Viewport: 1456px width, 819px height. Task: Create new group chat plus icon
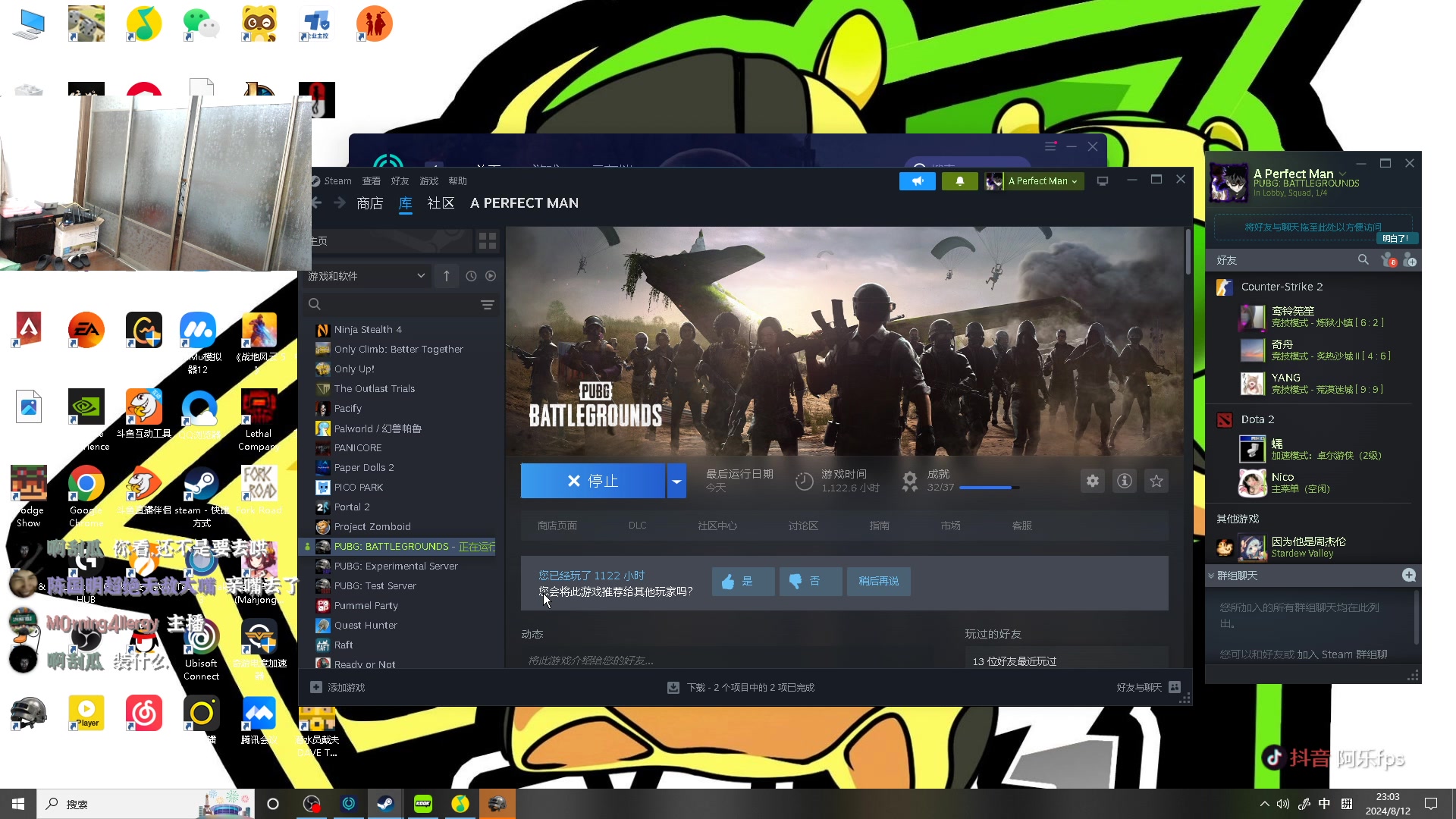(1409, 576)
